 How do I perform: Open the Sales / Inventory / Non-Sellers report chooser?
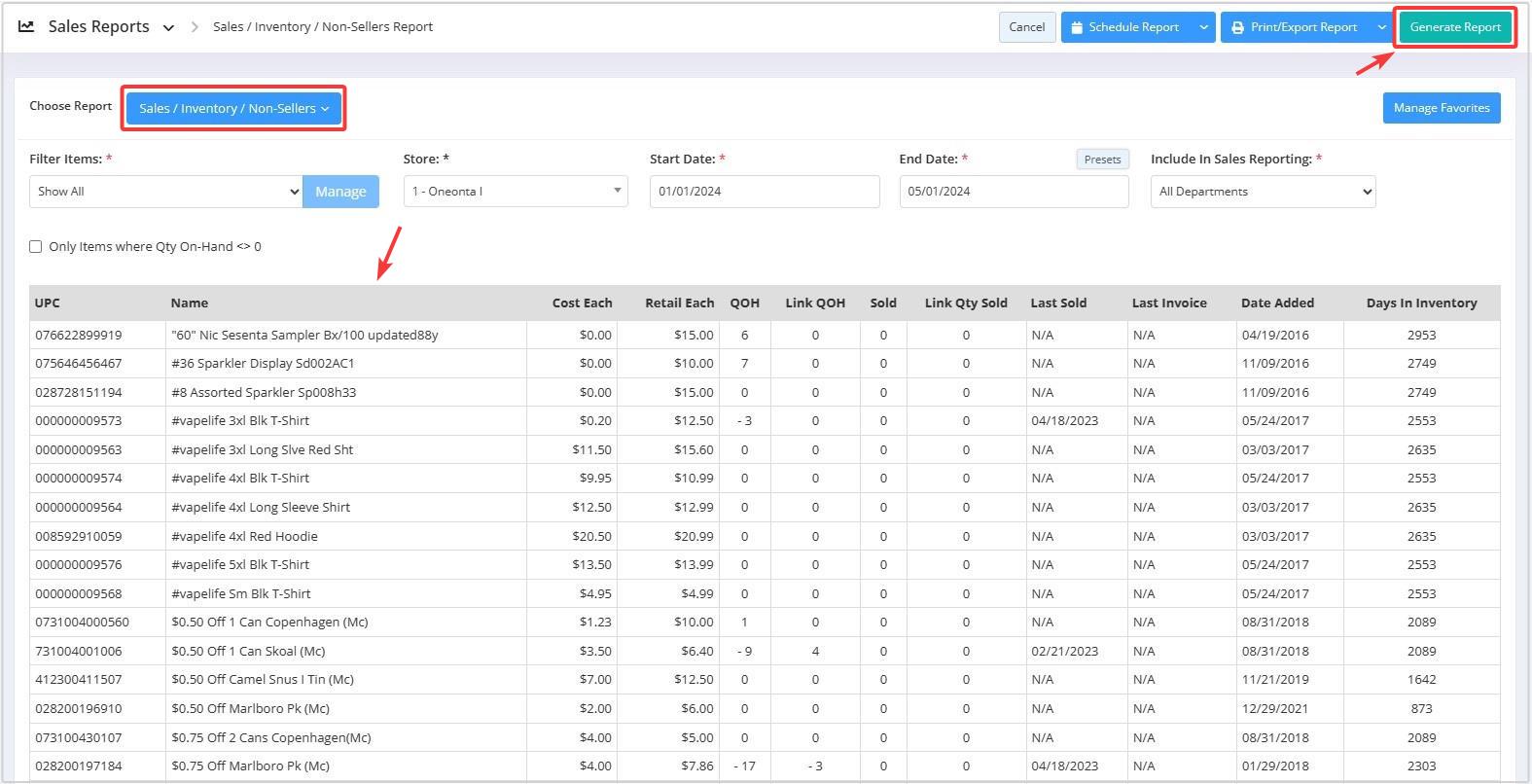point(233,108)
